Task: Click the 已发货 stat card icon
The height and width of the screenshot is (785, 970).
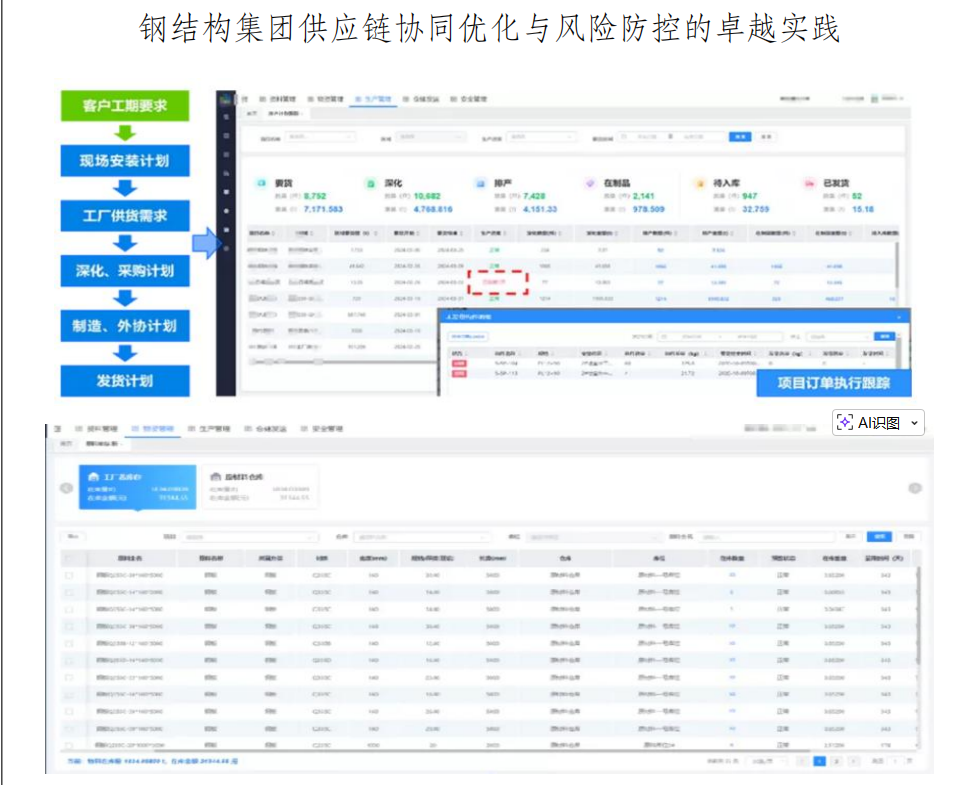Action: [808, 184]
